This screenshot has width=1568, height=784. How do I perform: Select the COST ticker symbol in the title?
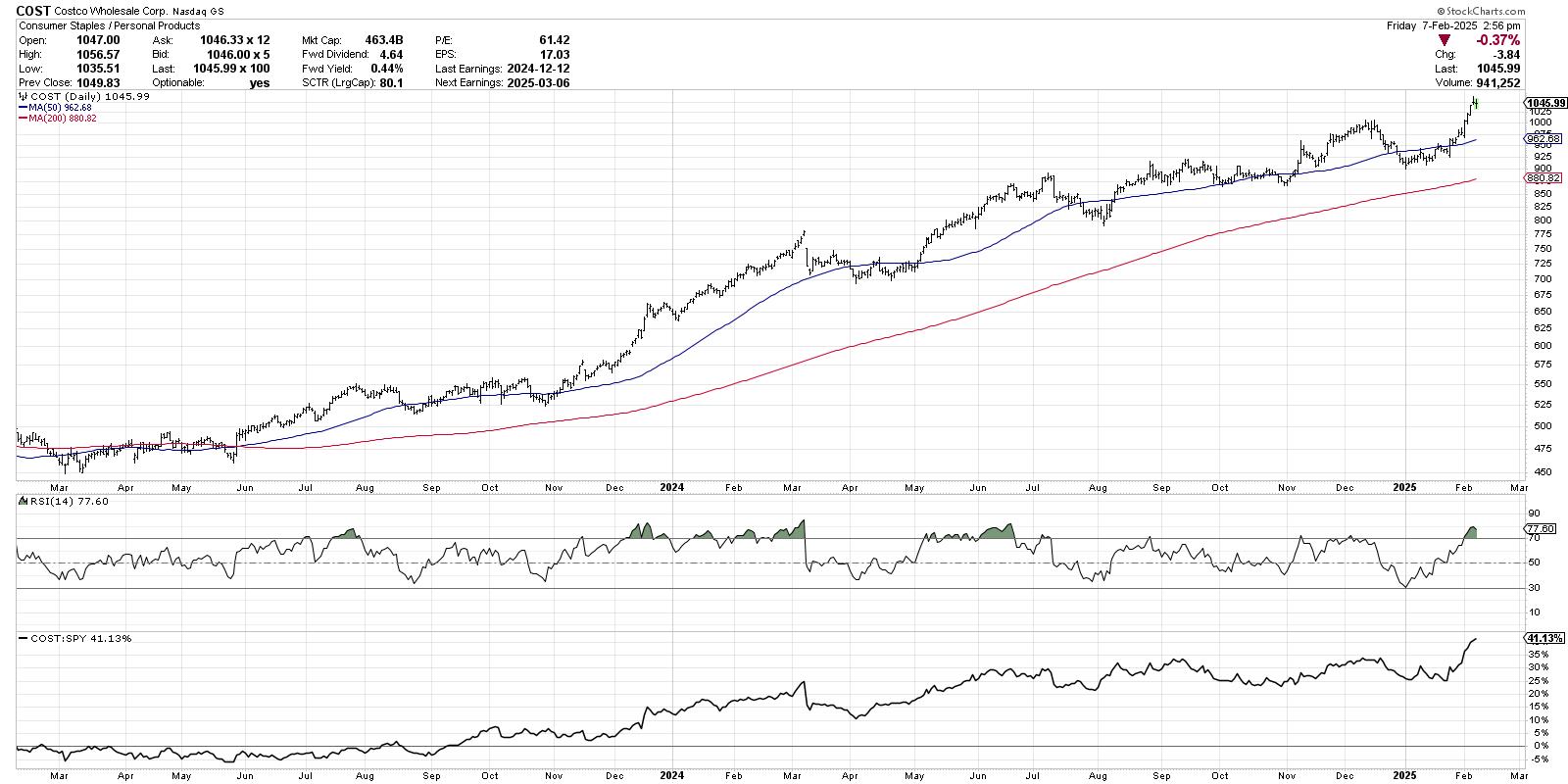tap(34, 11)
